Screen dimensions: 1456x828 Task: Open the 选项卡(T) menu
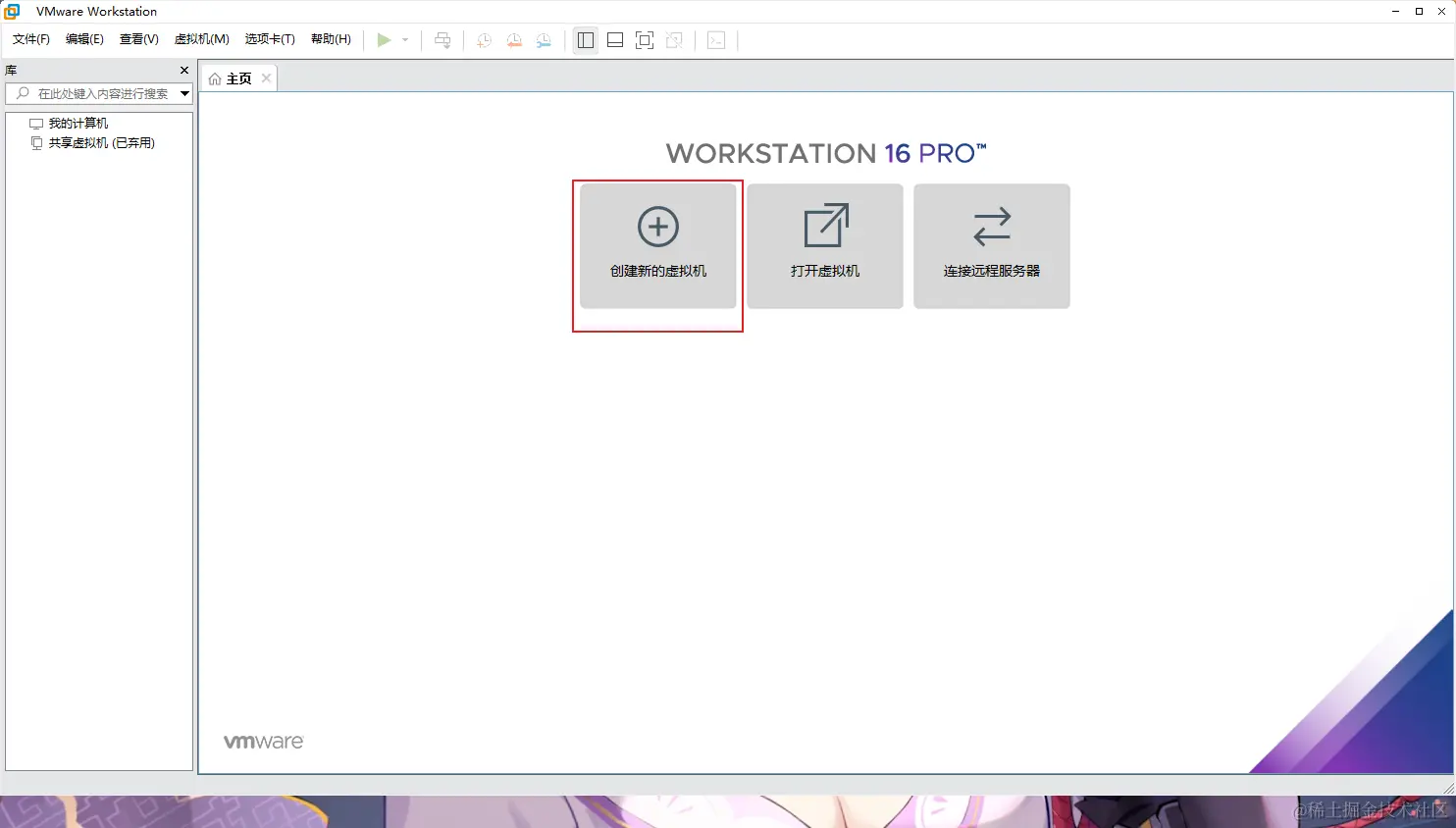pyautogui.click(x=270, y=39)
